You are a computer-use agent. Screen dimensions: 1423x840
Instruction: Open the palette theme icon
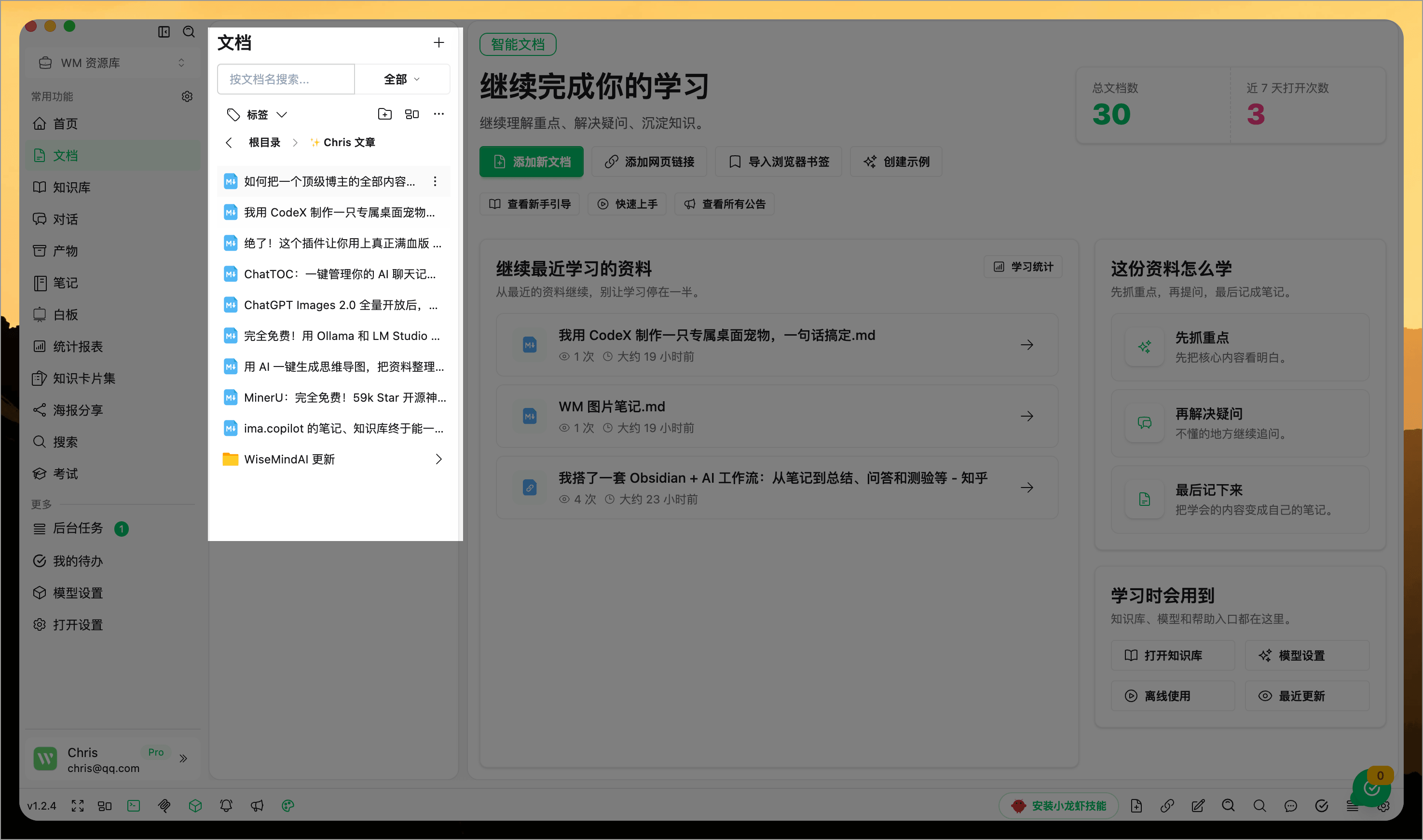click(287, 805)
